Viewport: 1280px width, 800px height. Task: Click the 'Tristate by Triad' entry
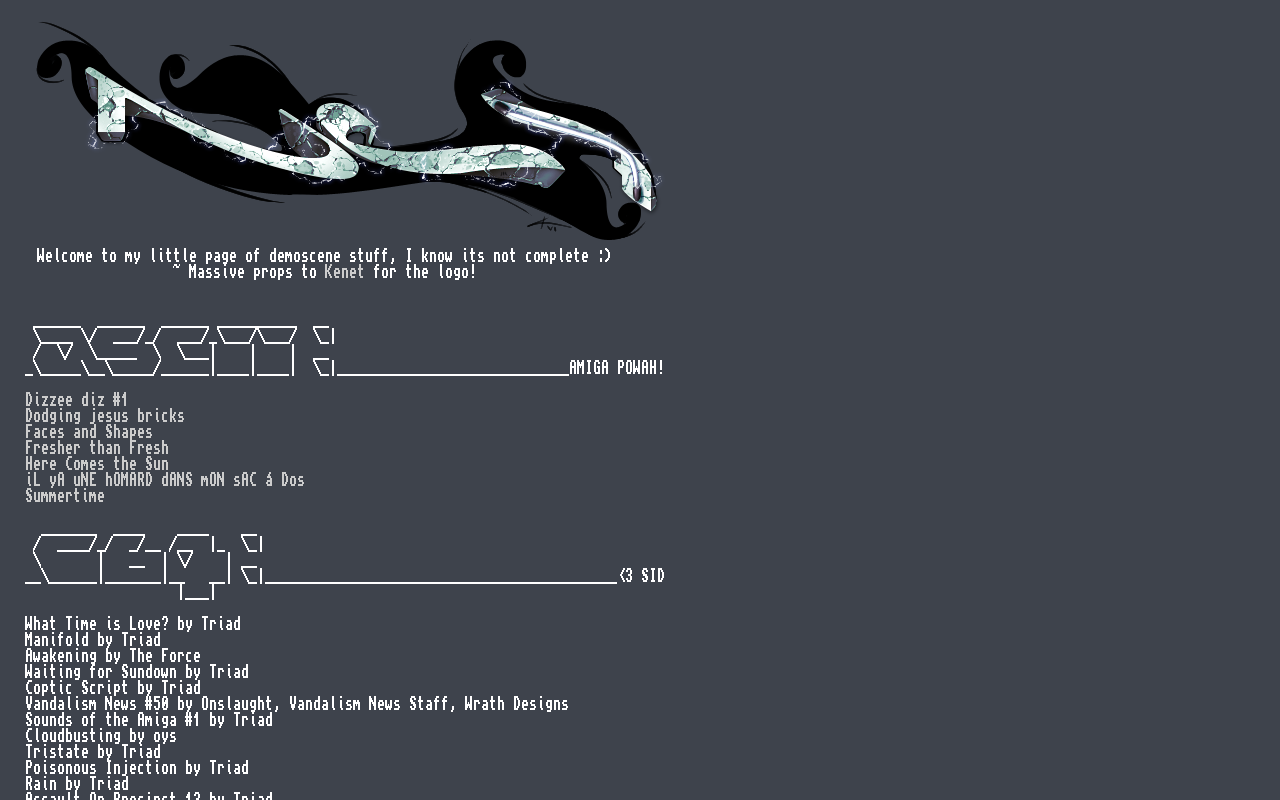(93, 752)
